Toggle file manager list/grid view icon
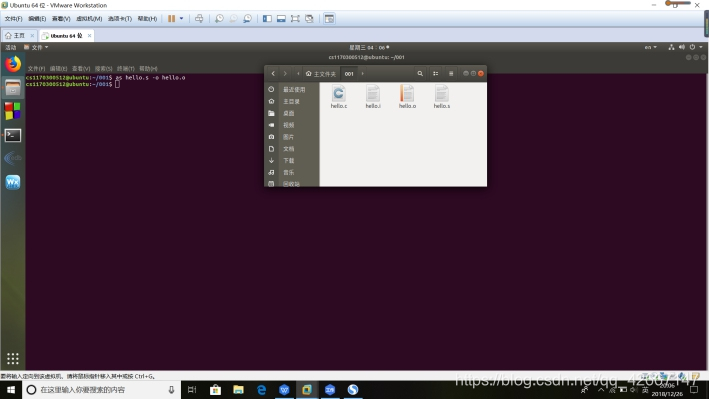709x399 pixels. (x=435, y=73)
